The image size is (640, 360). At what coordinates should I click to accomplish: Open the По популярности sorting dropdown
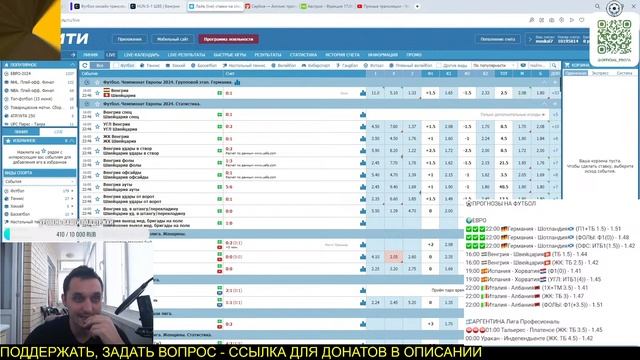point(494,65)
